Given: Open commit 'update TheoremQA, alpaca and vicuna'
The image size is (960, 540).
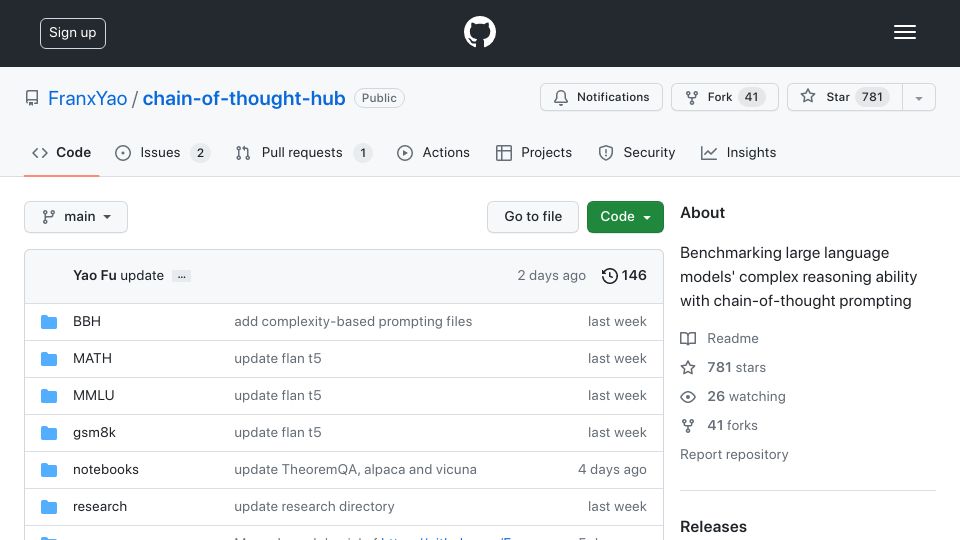Looking at the screenshot, I should tap(355, 470).
